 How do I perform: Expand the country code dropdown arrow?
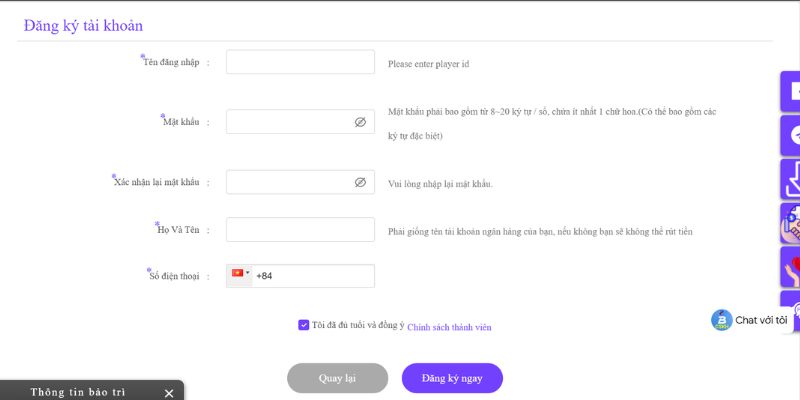pyautogui.click(x=248, y=272)
